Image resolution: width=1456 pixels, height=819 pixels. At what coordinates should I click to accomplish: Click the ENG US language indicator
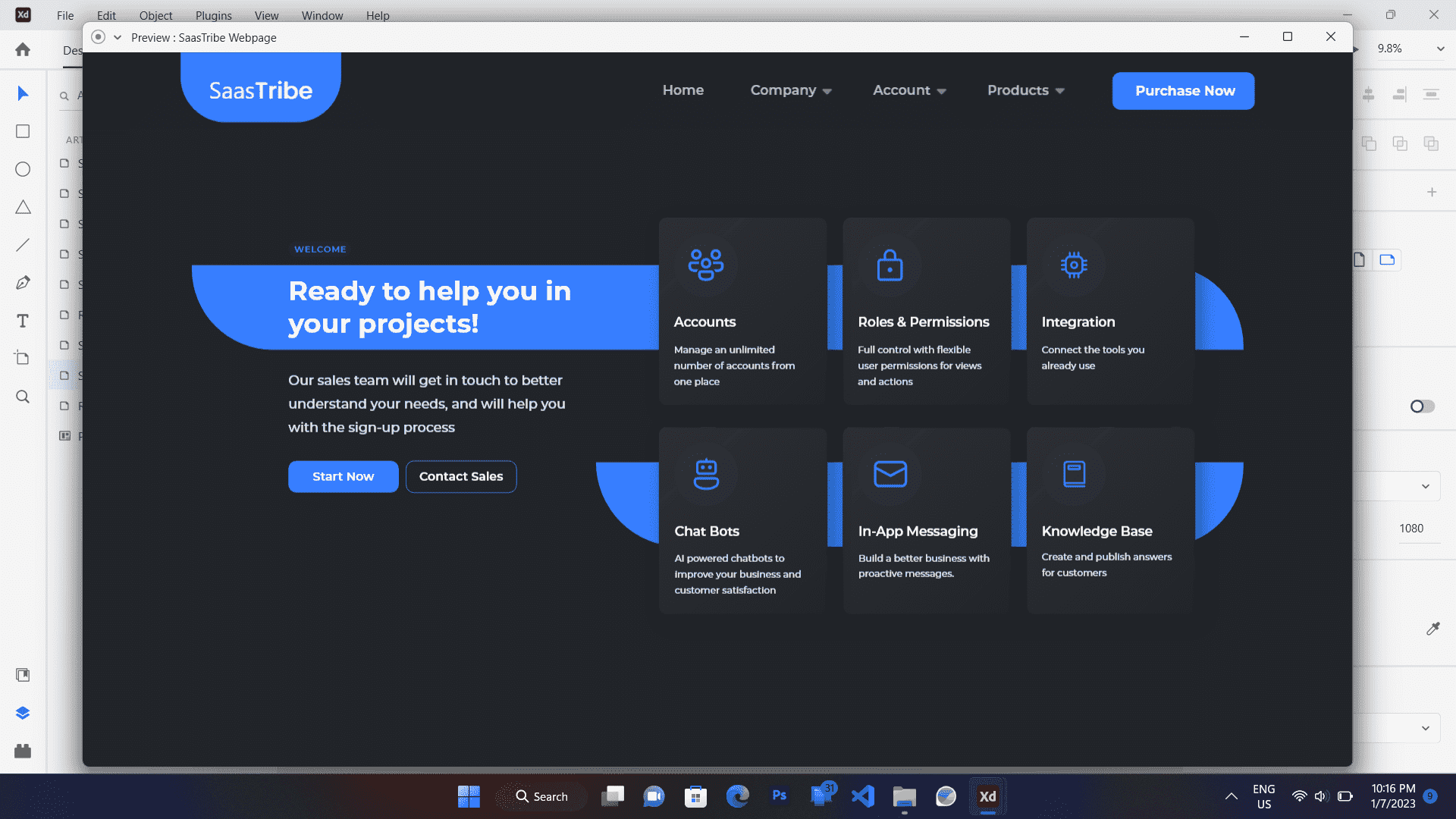1263,796
